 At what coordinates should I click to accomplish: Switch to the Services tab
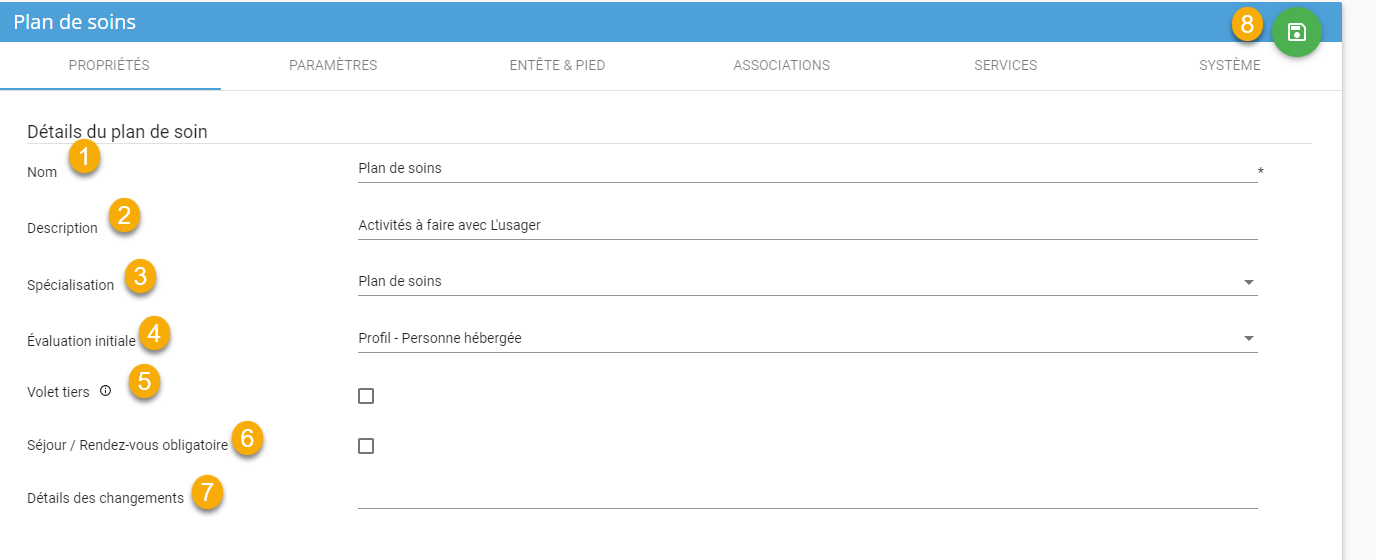pos(1005,66)
